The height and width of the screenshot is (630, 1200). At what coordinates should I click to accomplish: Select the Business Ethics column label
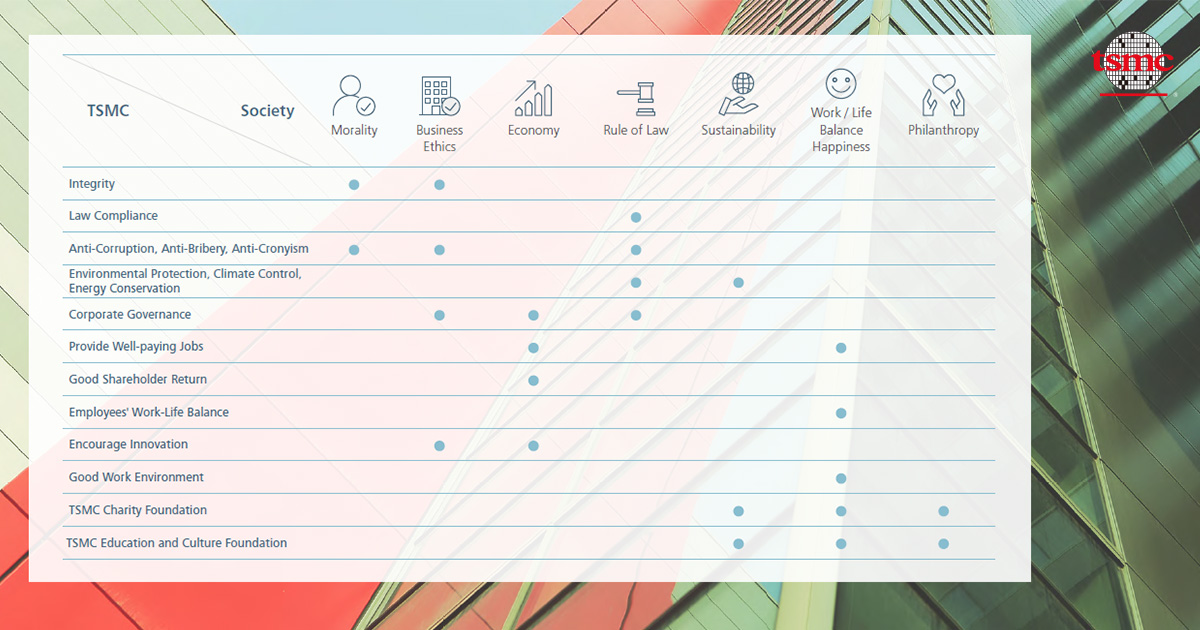[440, 138]
